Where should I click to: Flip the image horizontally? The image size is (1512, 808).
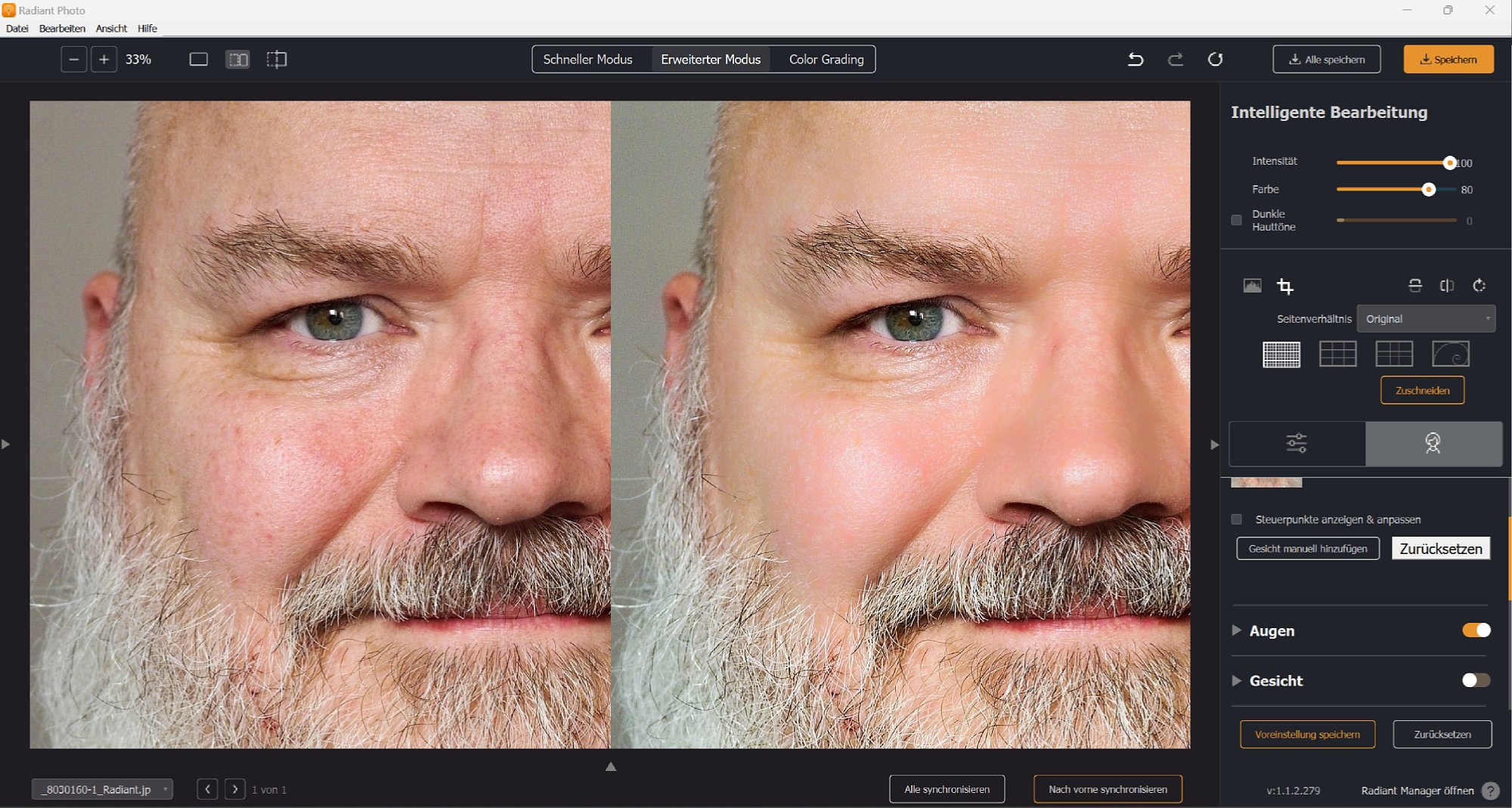coord(1447,285)
